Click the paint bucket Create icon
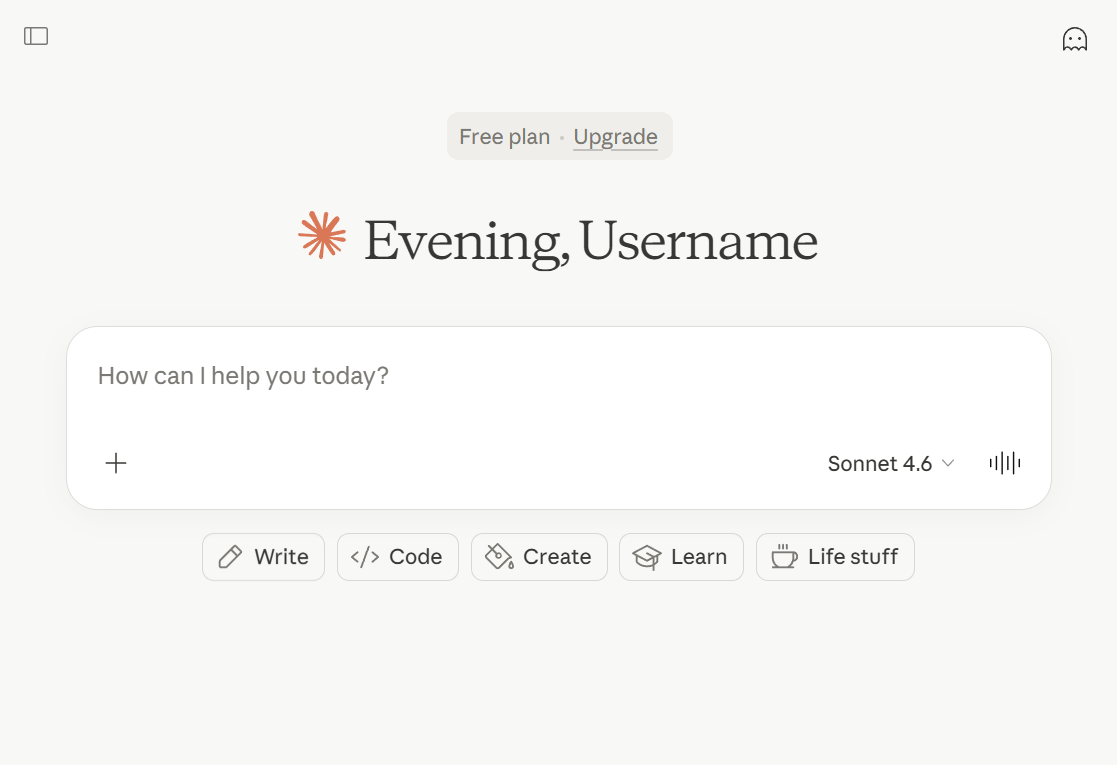This screenshot has width=1117, height=765. (x=499, y=556)
